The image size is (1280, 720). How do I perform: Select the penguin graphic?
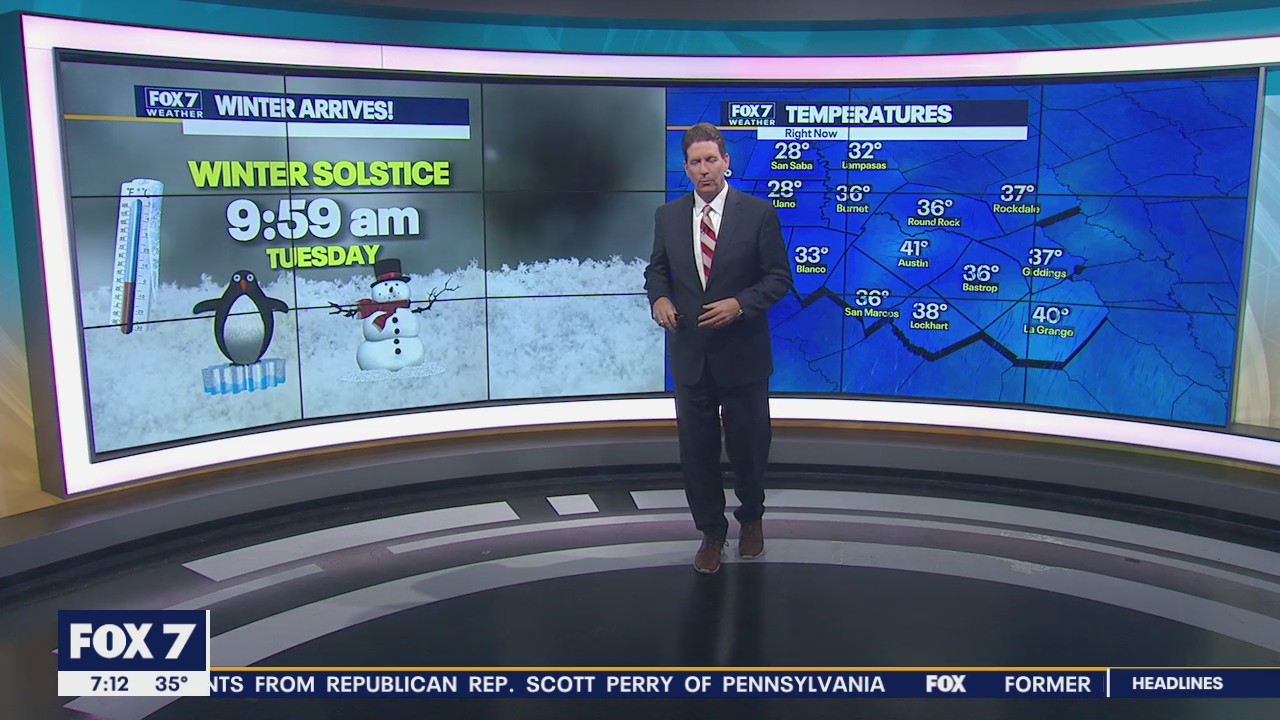click(239, 320)
